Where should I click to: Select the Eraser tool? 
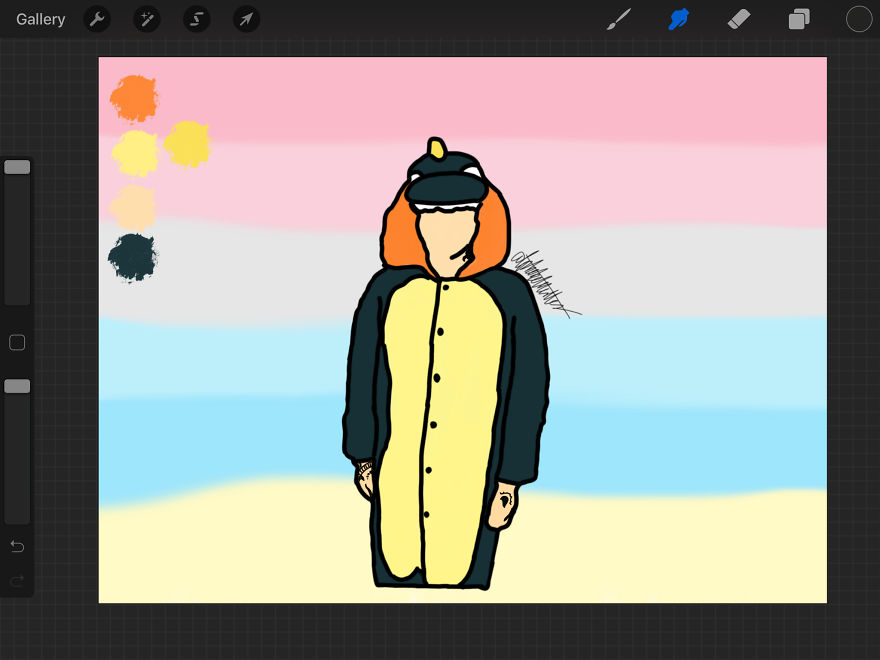pyautogui.click(x=739, y=18)
